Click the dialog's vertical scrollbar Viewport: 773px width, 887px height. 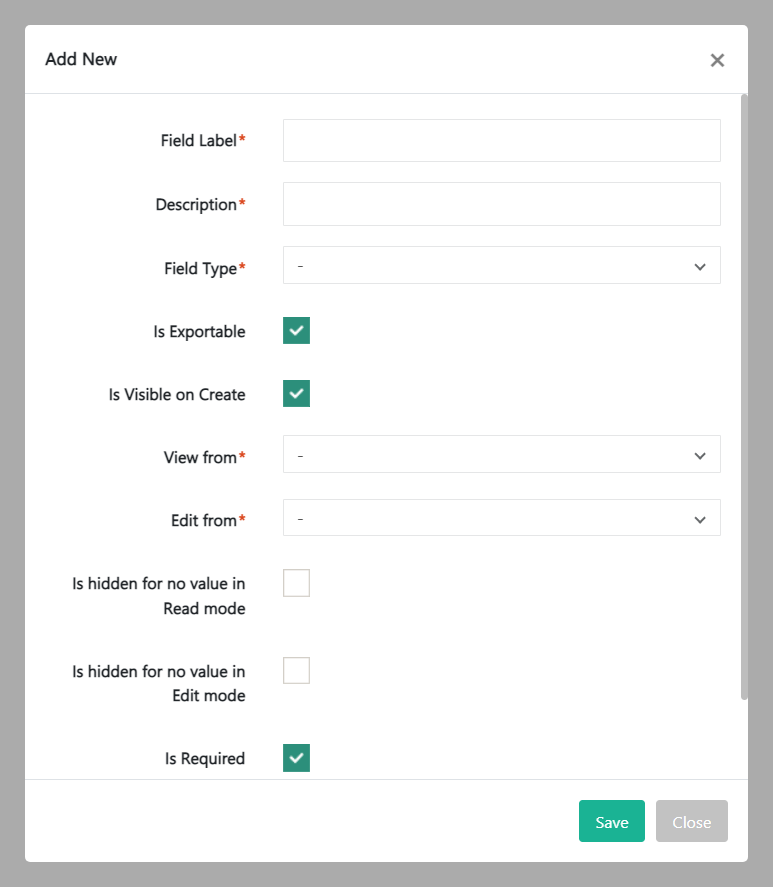pyautogui.click(x=744, y=400)
